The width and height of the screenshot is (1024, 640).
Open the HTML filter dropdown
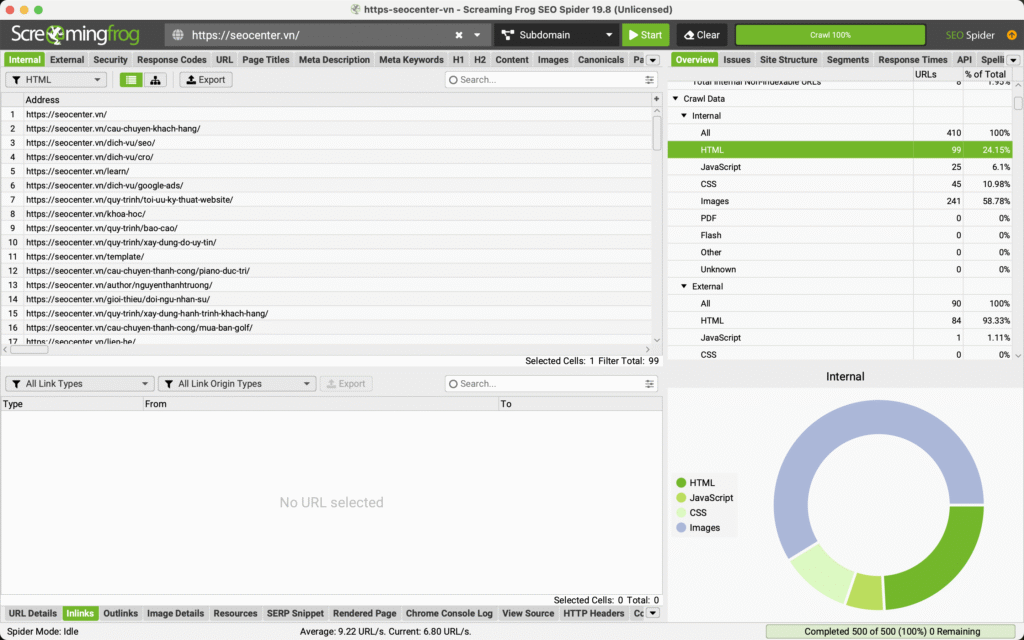[x=56, y=80]
